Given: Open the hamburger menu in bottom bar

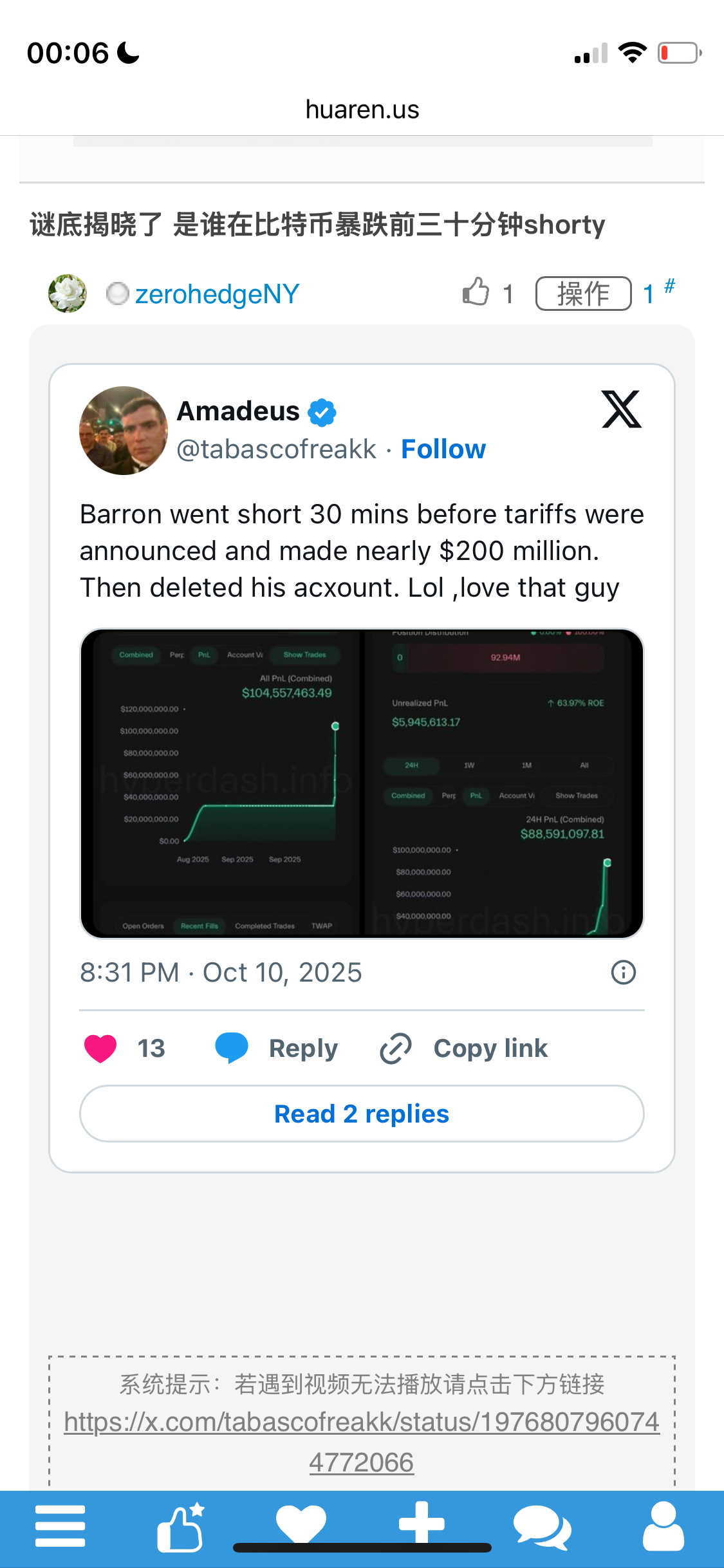Looking at the screenshot, I should 60,1526.
